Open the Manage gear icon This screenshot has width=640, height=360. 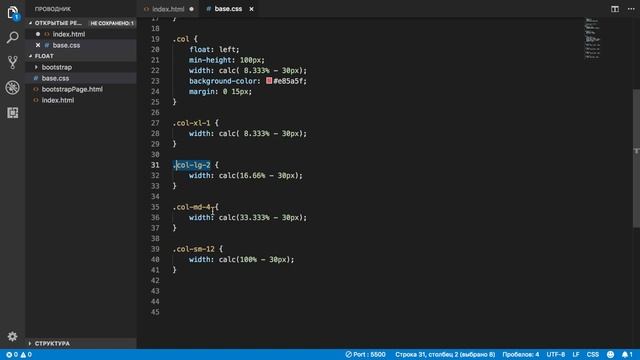(x=13, y=336)
